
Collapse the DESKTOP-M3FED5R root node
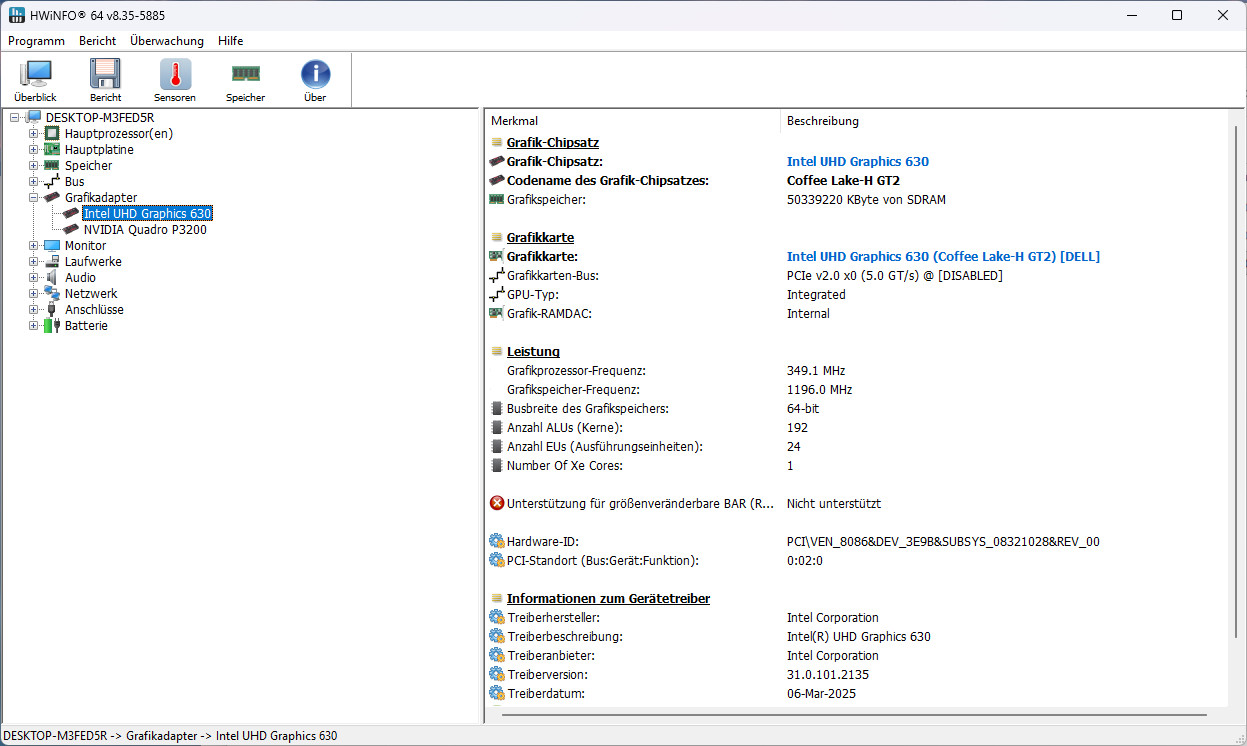(15, 118)
